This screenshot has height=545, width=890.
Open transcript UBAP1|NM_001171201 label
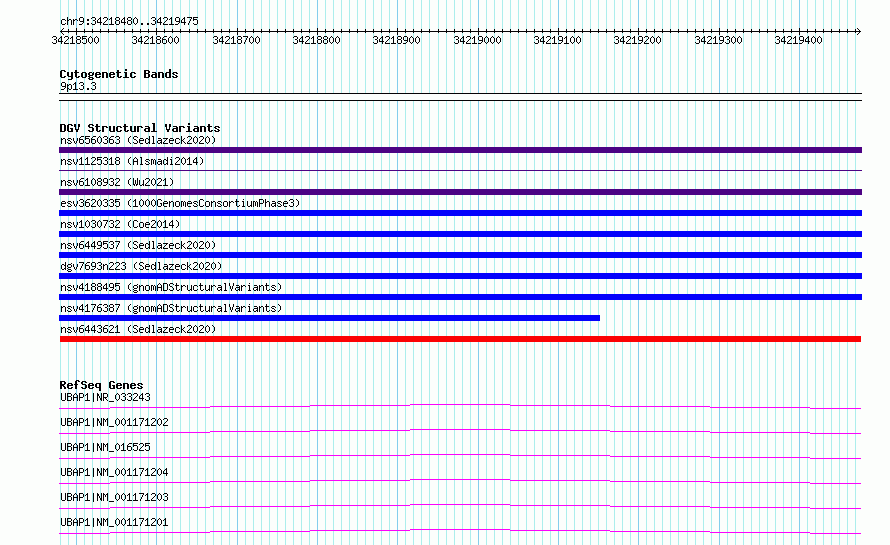pyautogui.click(x=114, y=522)
